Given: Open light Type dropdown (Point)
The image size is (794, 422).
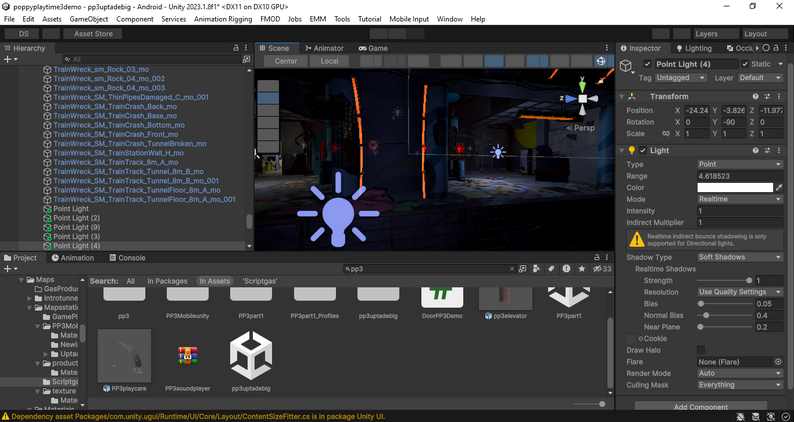Looking at the screenshot, I should [x=740, y=164].
